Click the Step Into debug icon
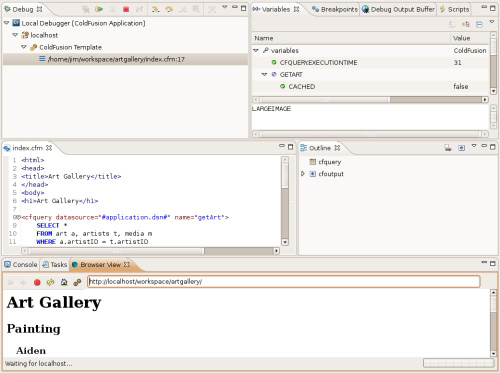This screenshot has width=500, height=373. pyautogui.click(x=155, y=9)
